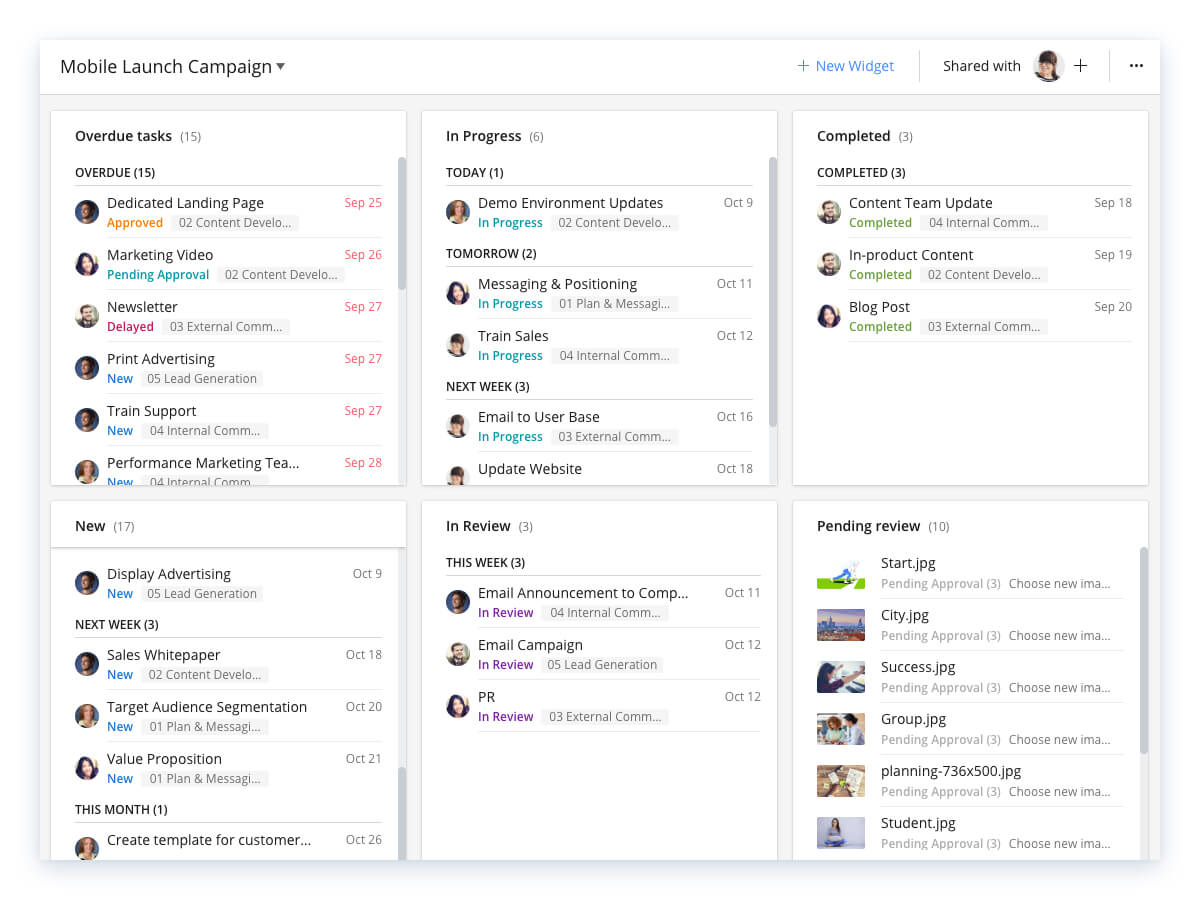Click avatar beside Email to User Base
1200x900 pixels.
[458, 426]
